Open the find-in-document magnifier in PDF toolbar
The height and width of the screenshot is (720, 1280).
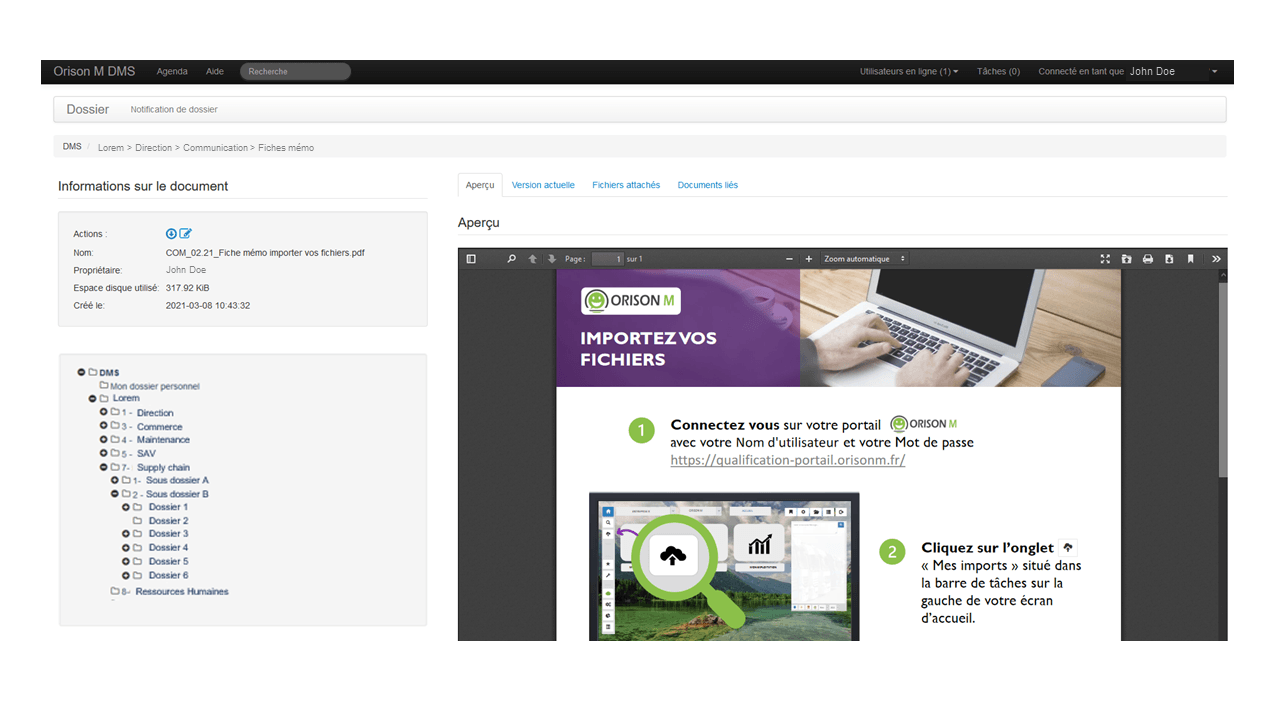pyautogui.click(x=511, y=259)
